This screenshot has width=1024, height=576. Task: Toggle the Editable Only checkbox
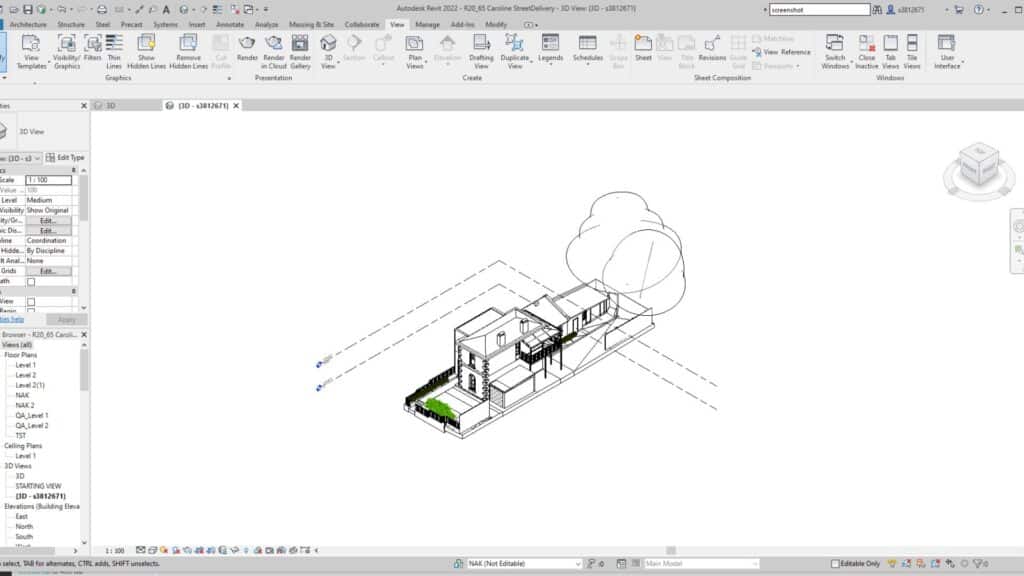click(x=835, y=564)
